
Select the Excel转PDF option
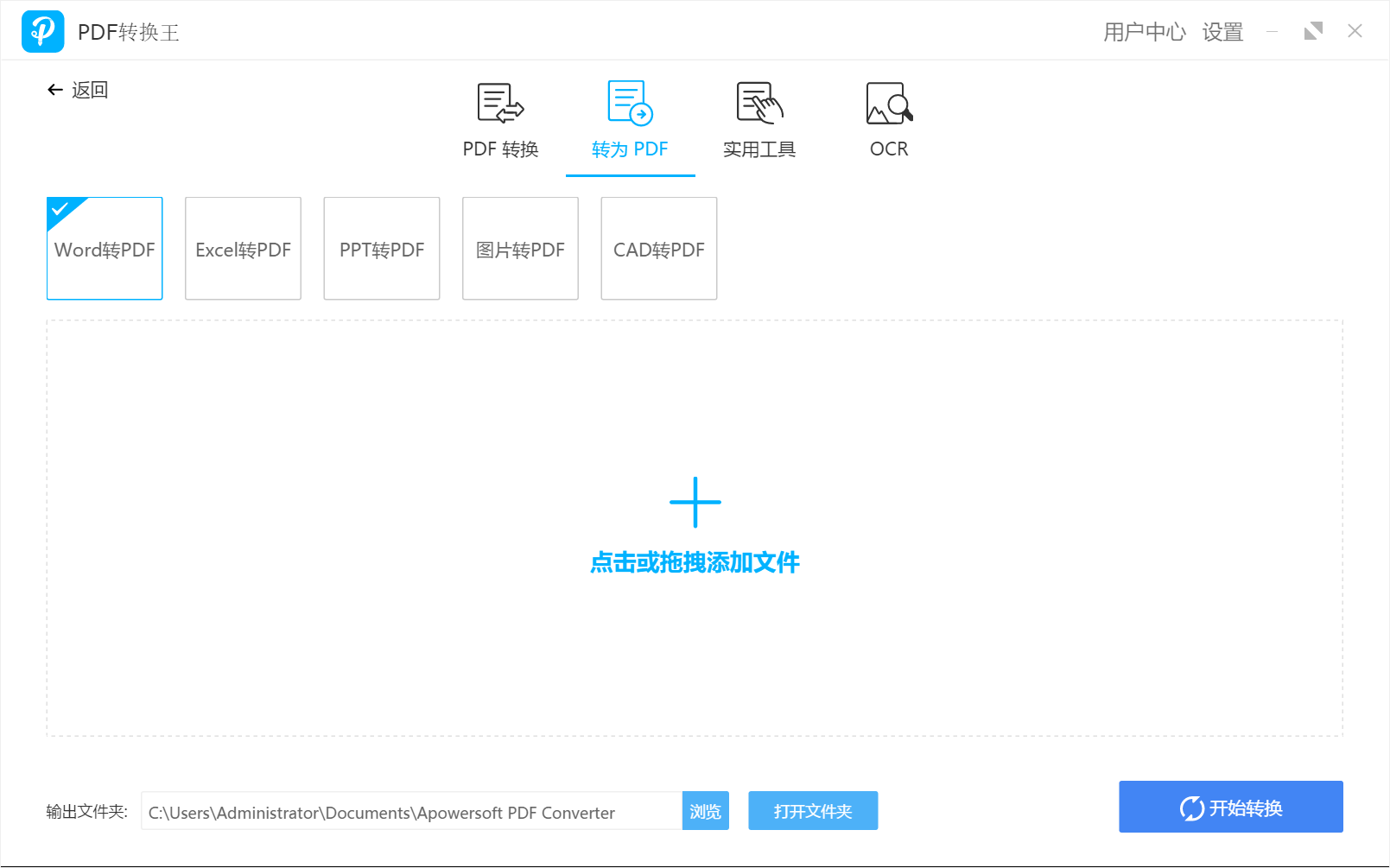click(x=243, y=249)
